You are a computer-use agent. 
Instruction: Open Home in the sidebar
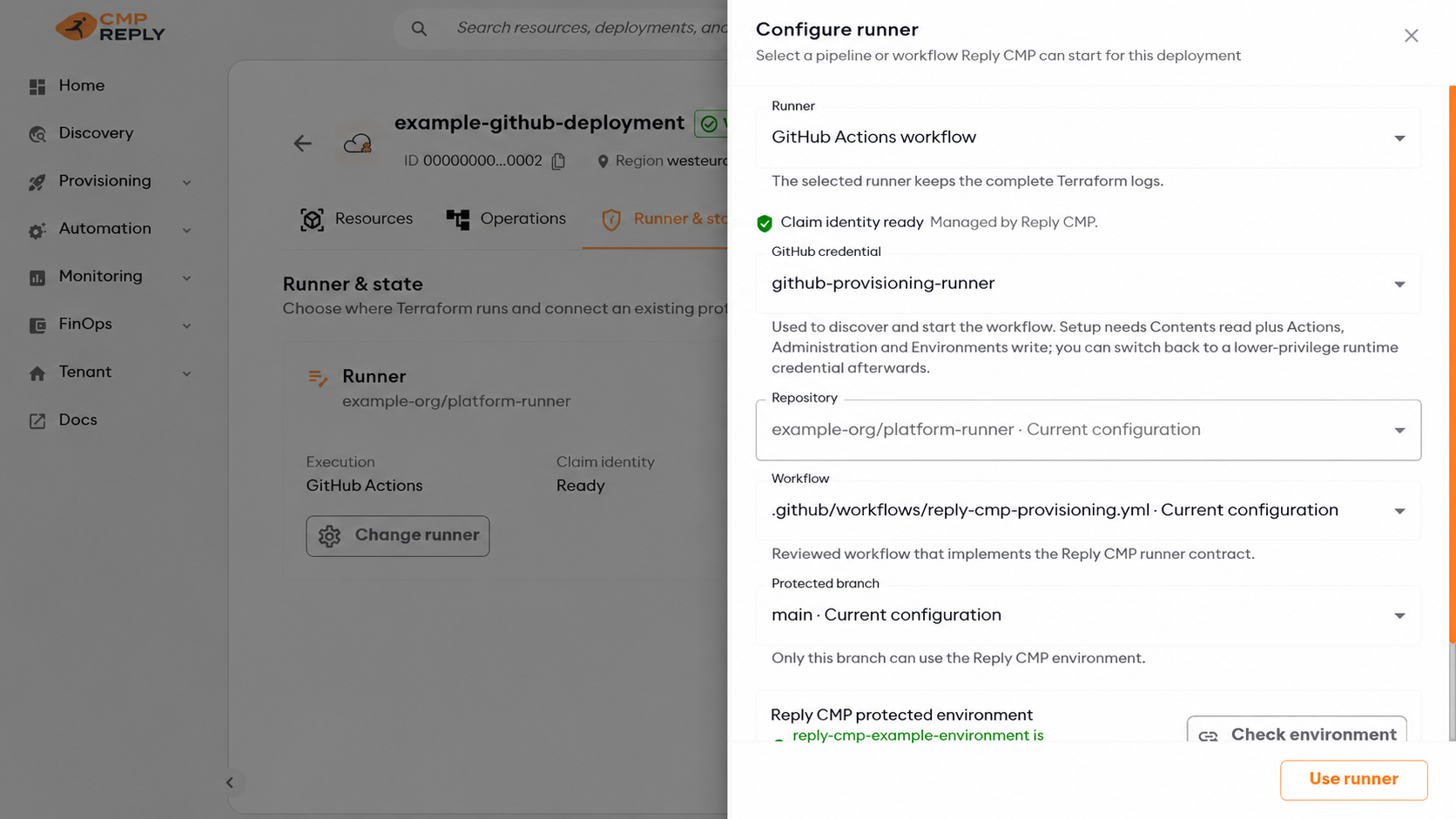82,85
